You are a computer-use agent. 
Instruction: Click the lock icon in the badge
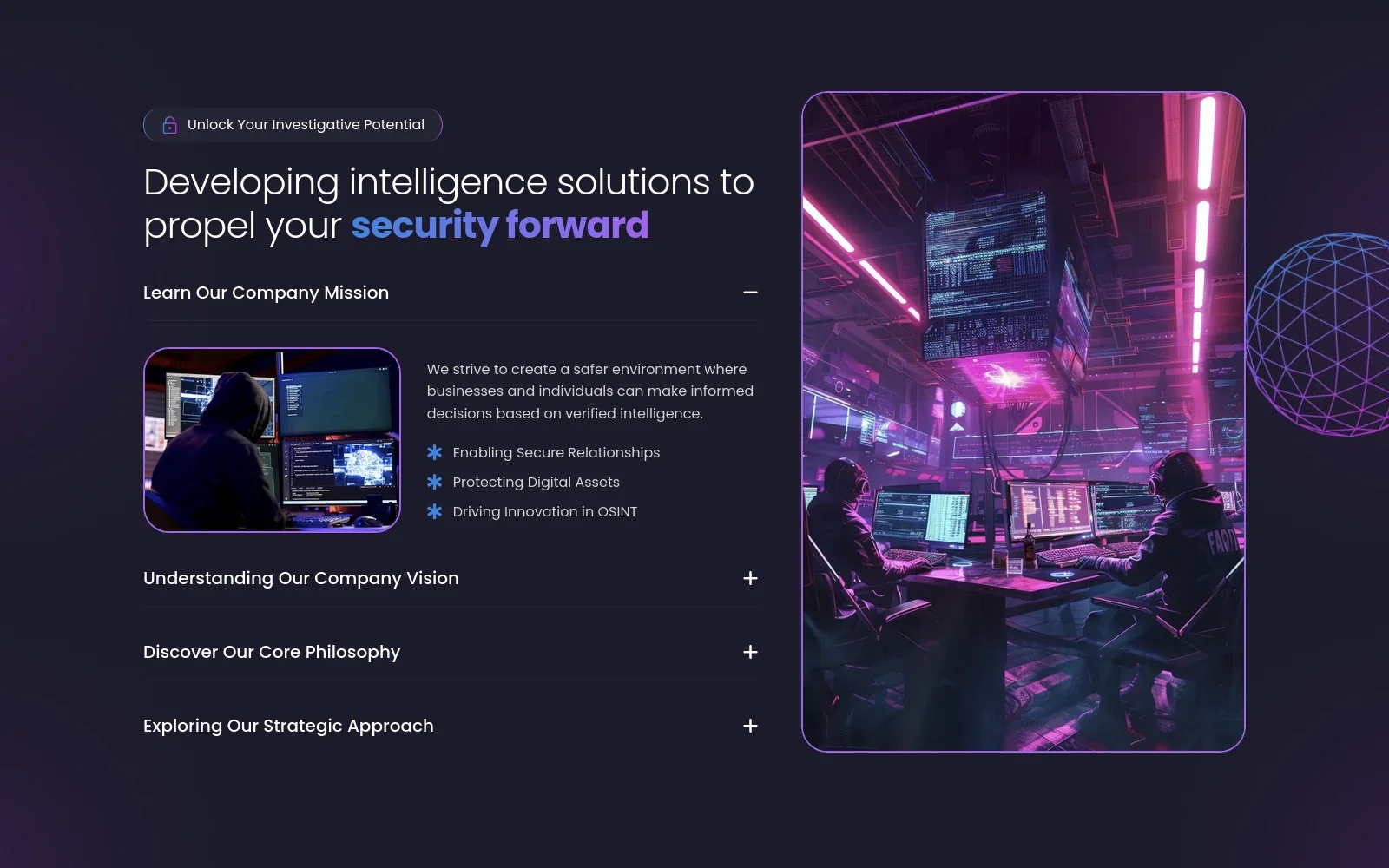click(x=170, y=125)
